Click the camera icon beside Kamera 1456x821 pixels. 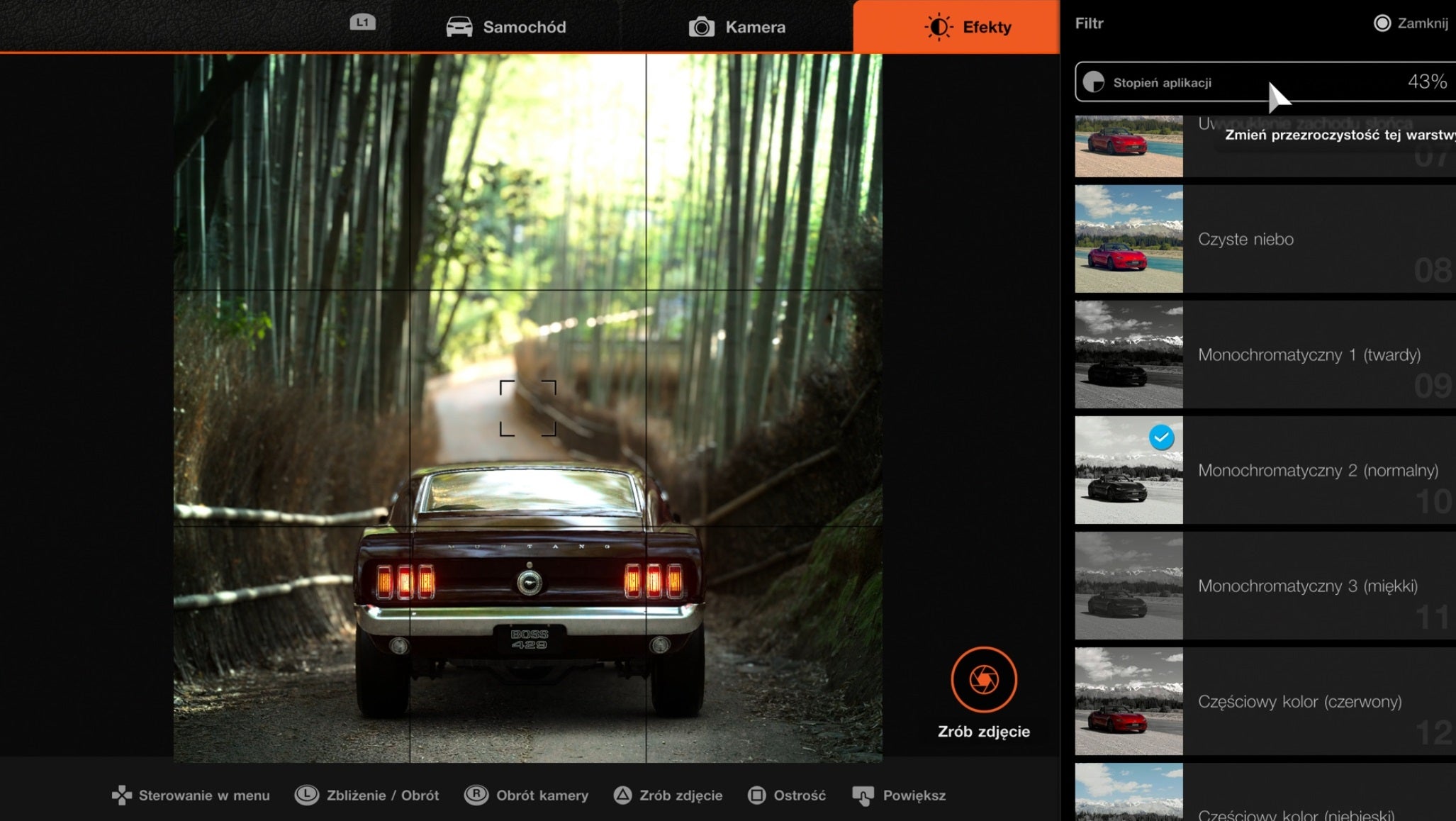[702, 27]
